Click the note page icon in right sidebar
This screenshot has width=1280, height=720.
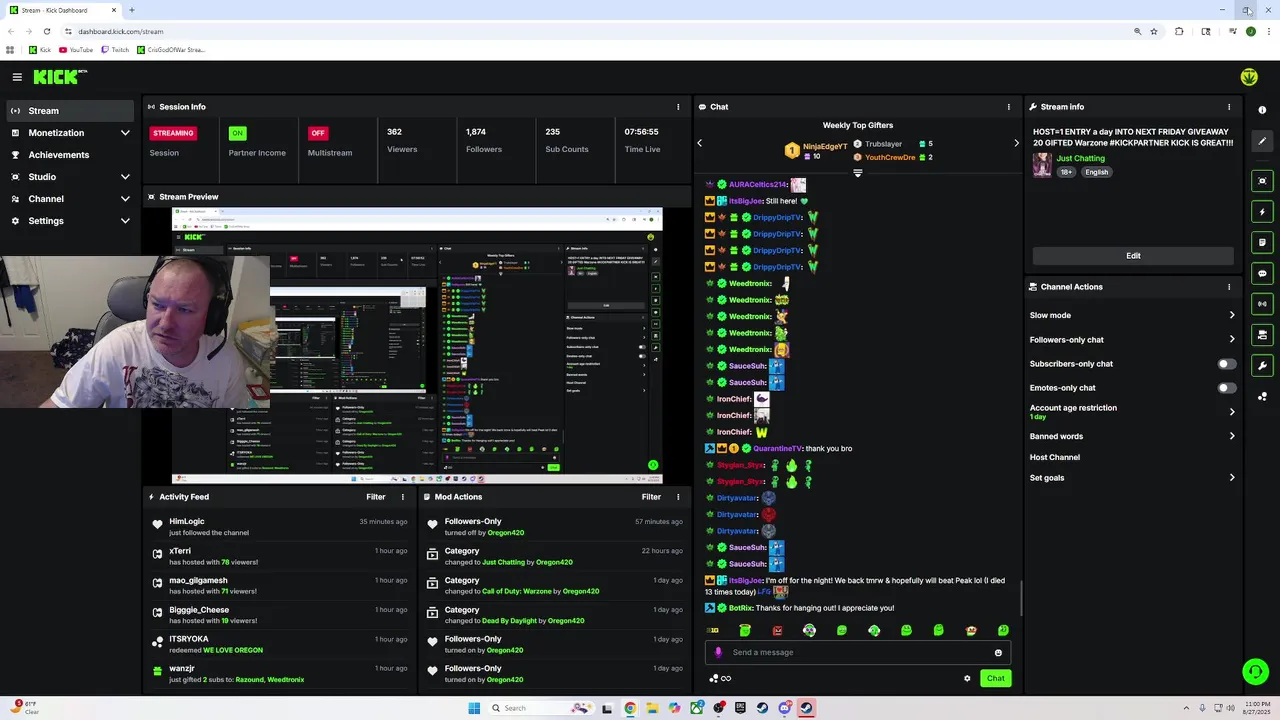click(1262, 242)
